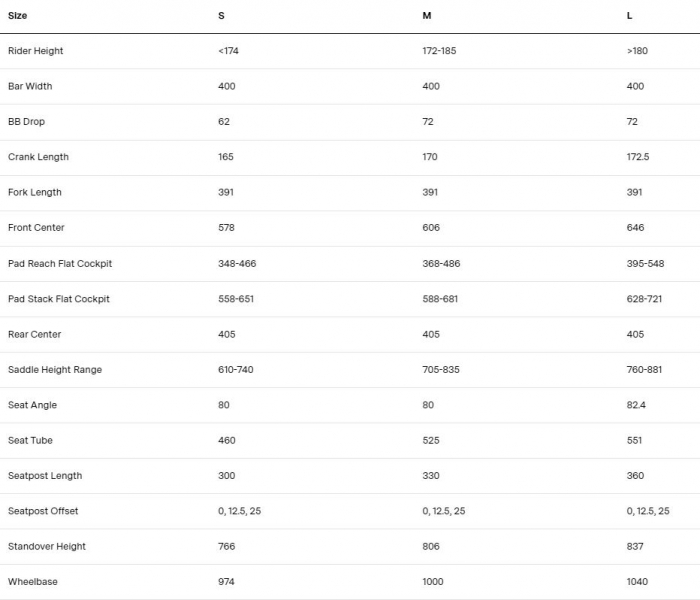Click the Size column header
The height and width of the screenshot is (600, 700).
(18, 16)
